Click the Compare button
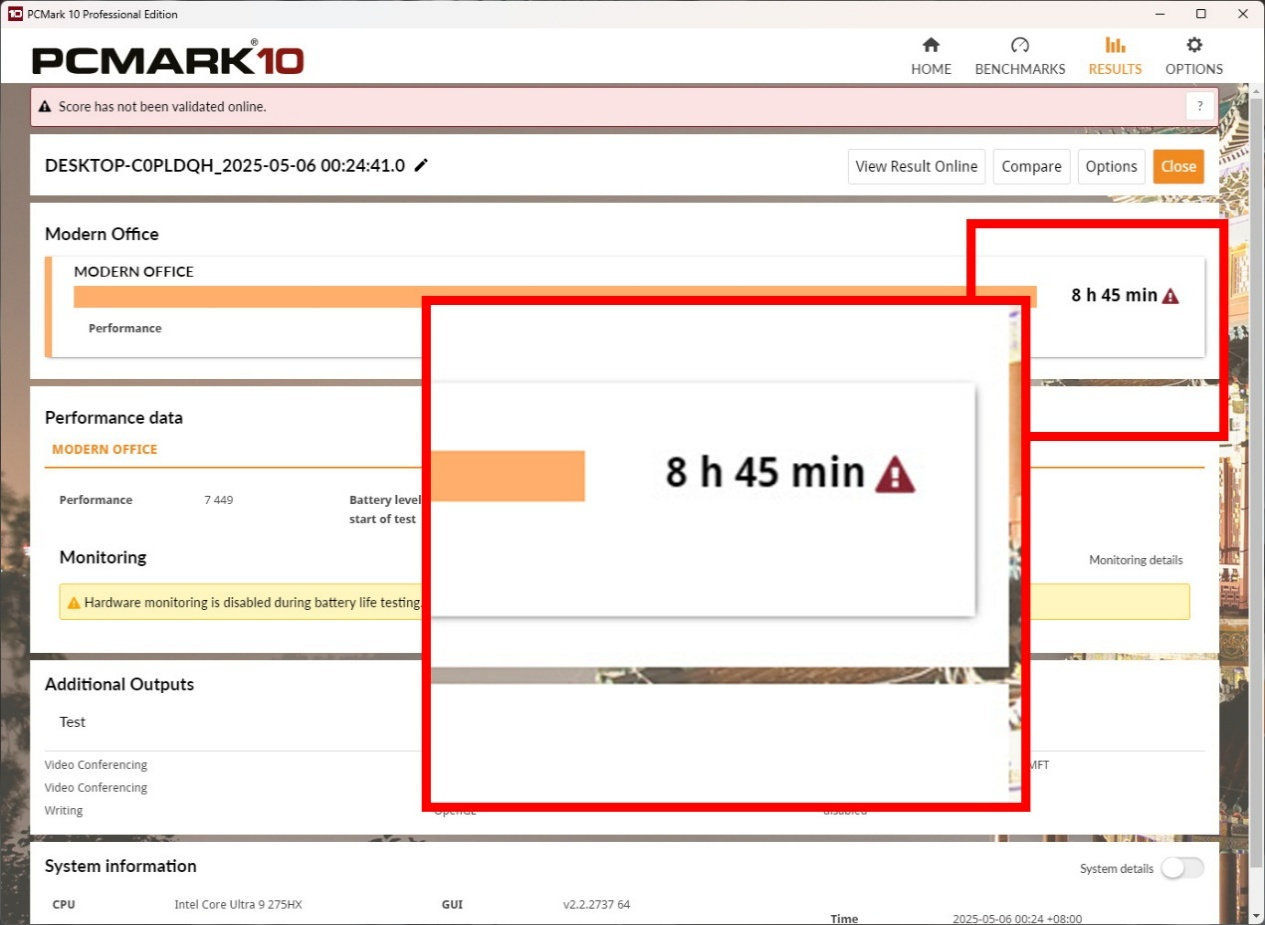Image resolution: width=1265 pixels, height=925 pixels. 1031,166
